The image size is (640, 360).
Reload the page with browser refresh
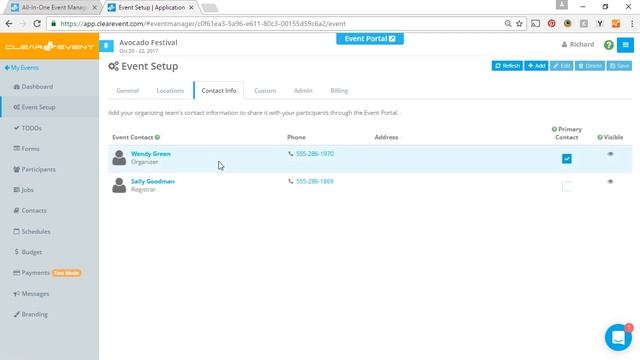(37, 24)
